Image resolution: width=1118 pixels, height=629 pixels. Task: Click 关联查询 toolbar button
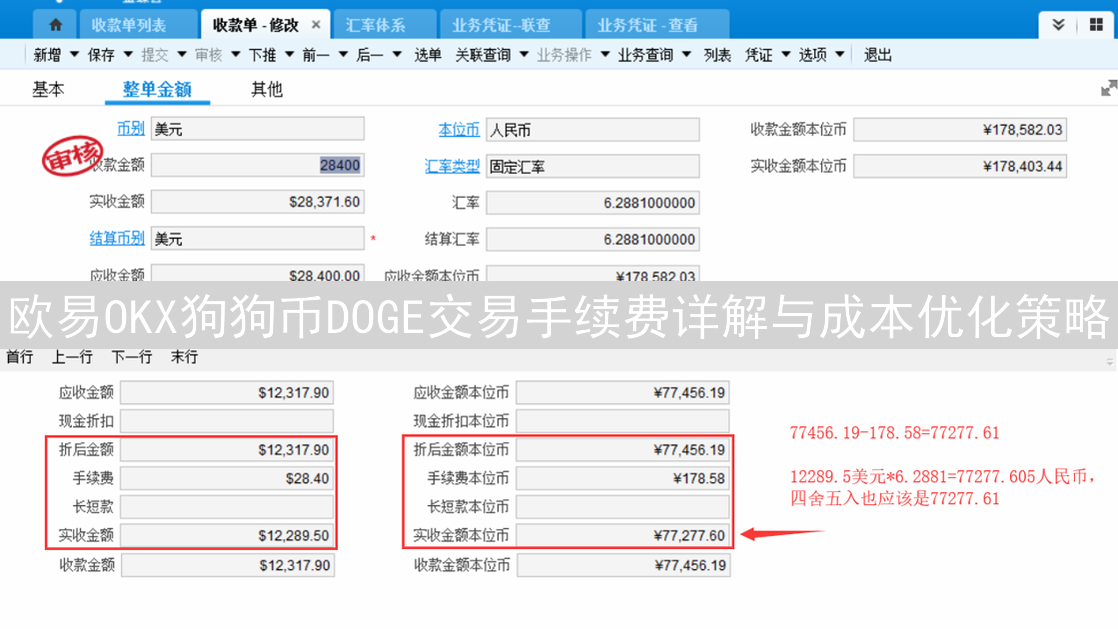tap(483, 55)
